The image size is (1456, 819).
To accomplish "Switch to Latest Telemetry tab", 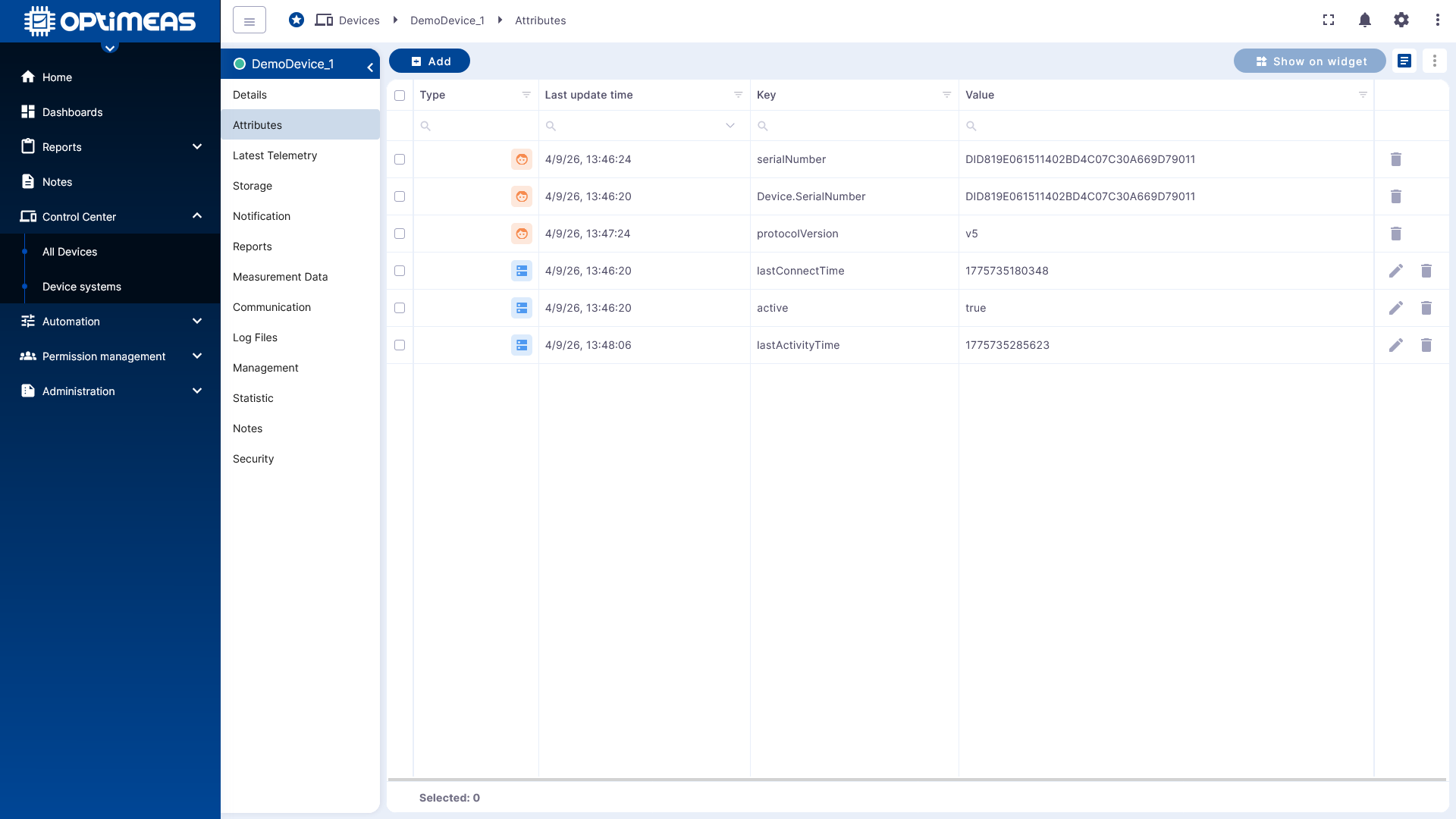I will click(300, 155).
